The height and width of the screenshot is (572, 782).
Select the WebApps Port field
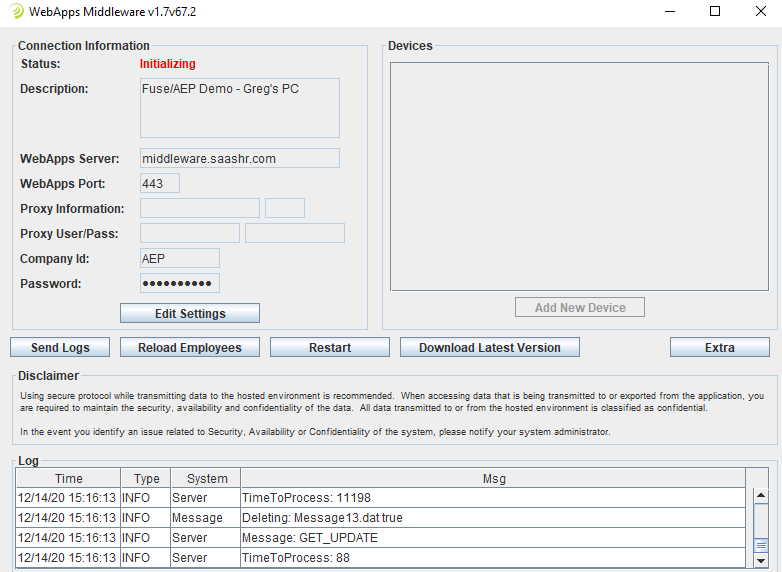160,183
